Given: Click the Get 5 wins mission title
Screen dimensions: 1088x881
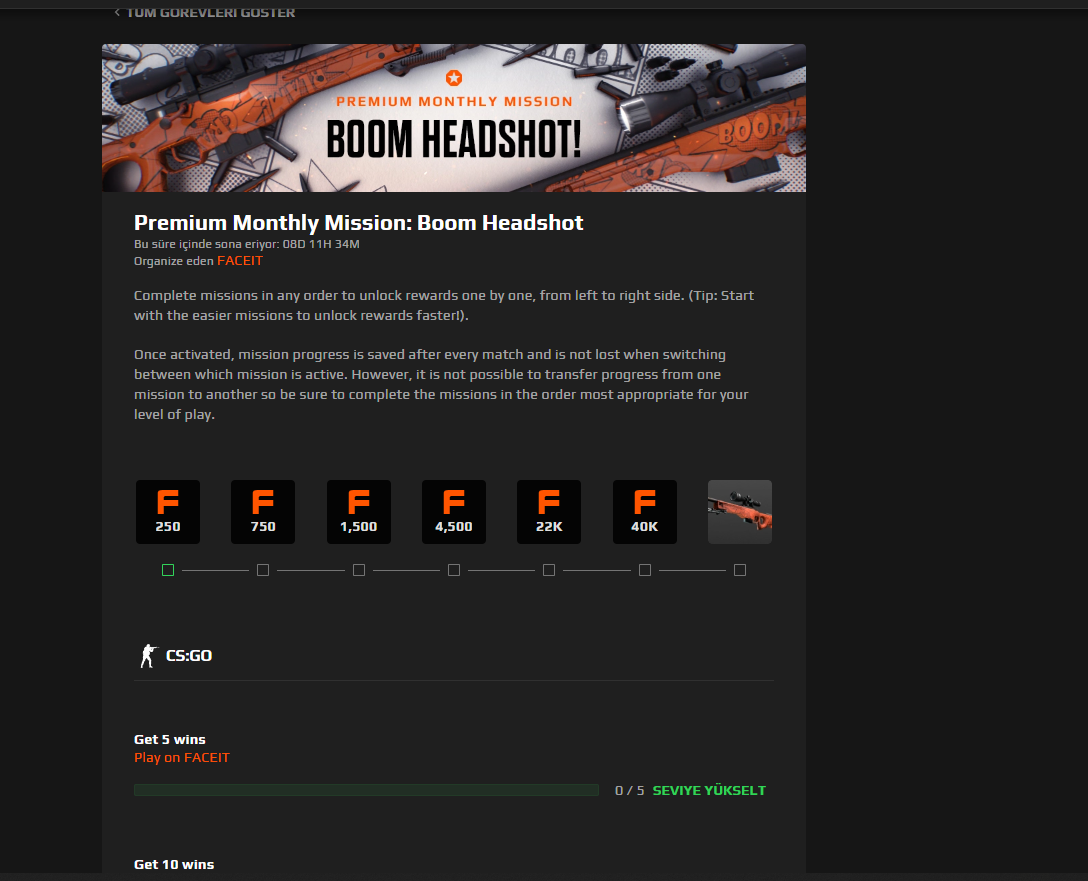Looking at the screenshot, I should [x=170, y=739].
